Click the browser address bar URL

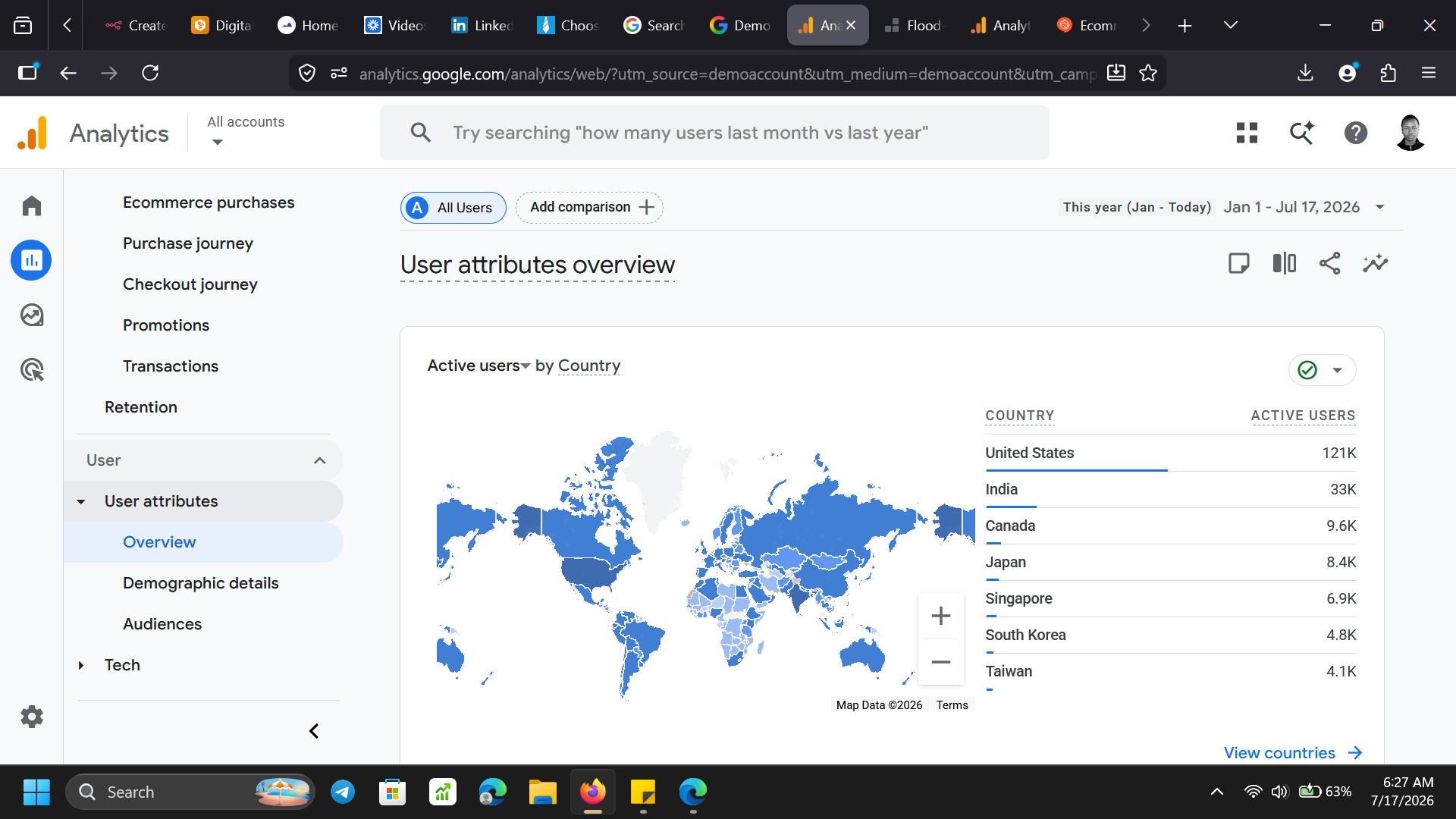tap(726, 74)
